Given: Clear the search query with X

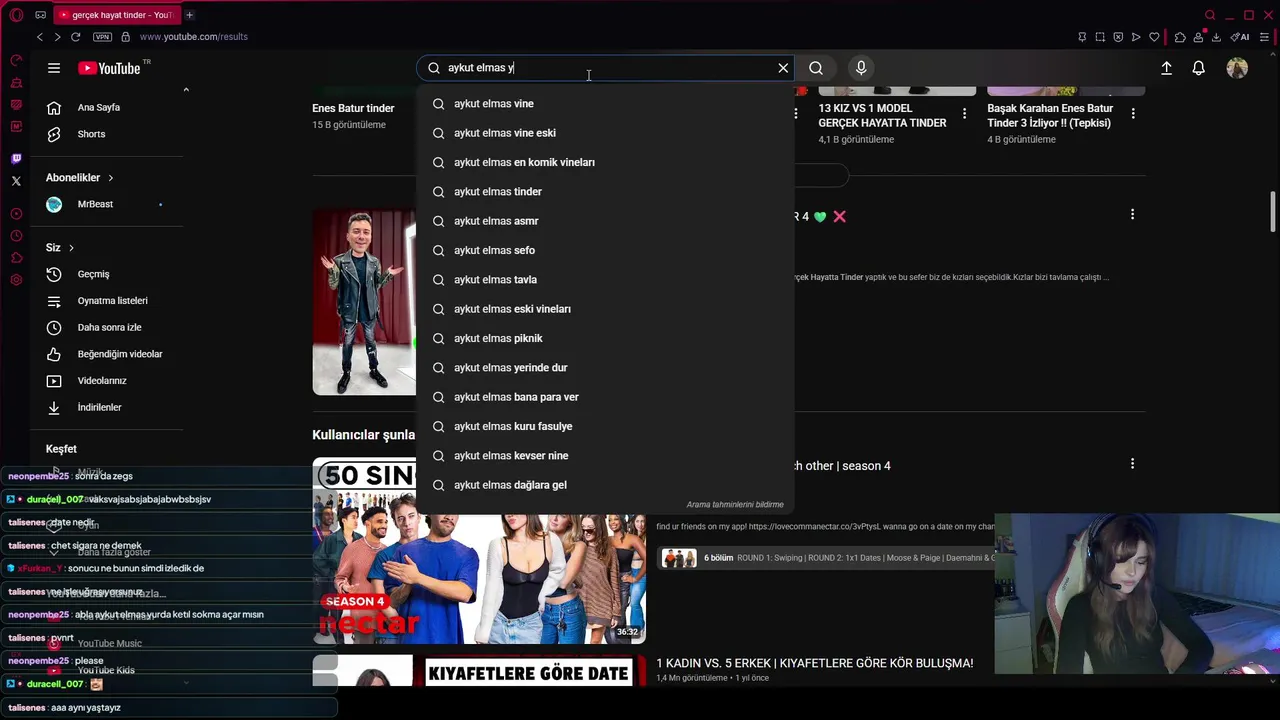Looking at the screenshot, I should 783,68.
